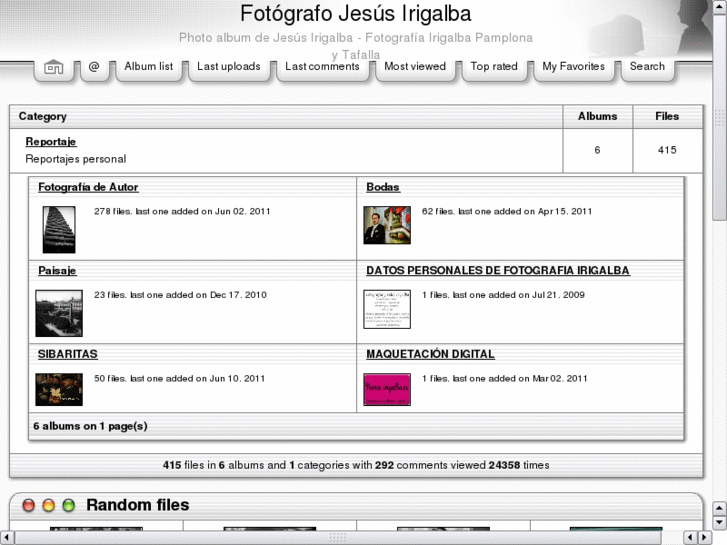The height and width of the screenshot is (545, 727).
Task: Click the home icon tab
Action: pyautogui.click(x=54, y=68)
